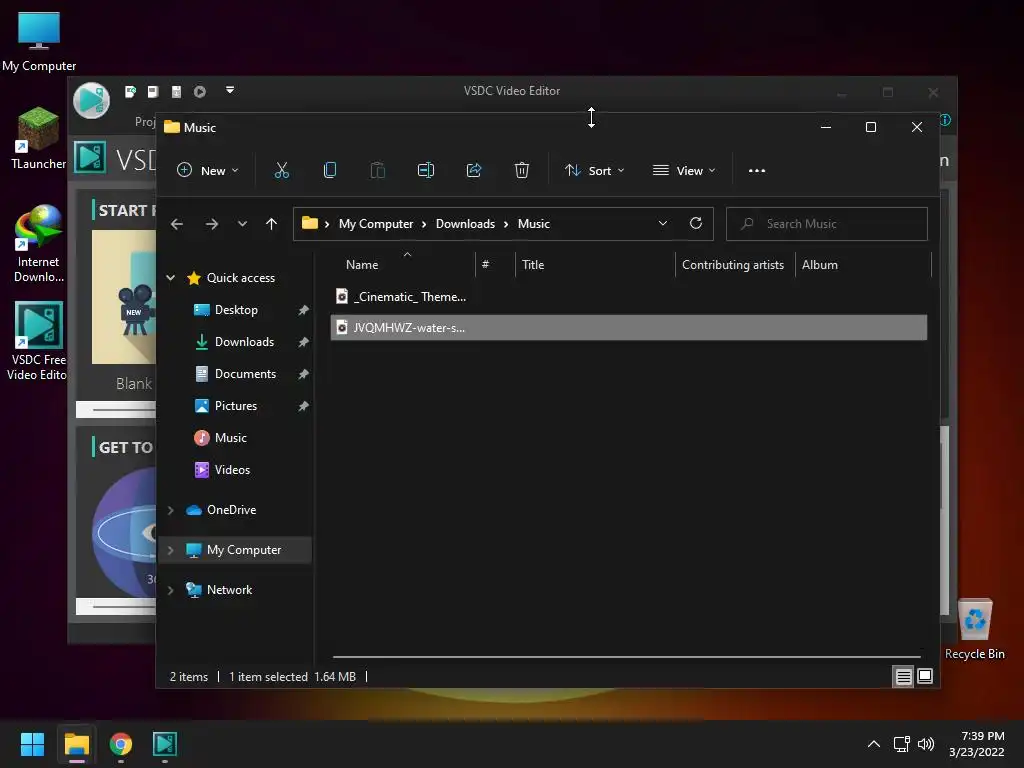Launch Google Chrome from taskbar

pos(121,744)
